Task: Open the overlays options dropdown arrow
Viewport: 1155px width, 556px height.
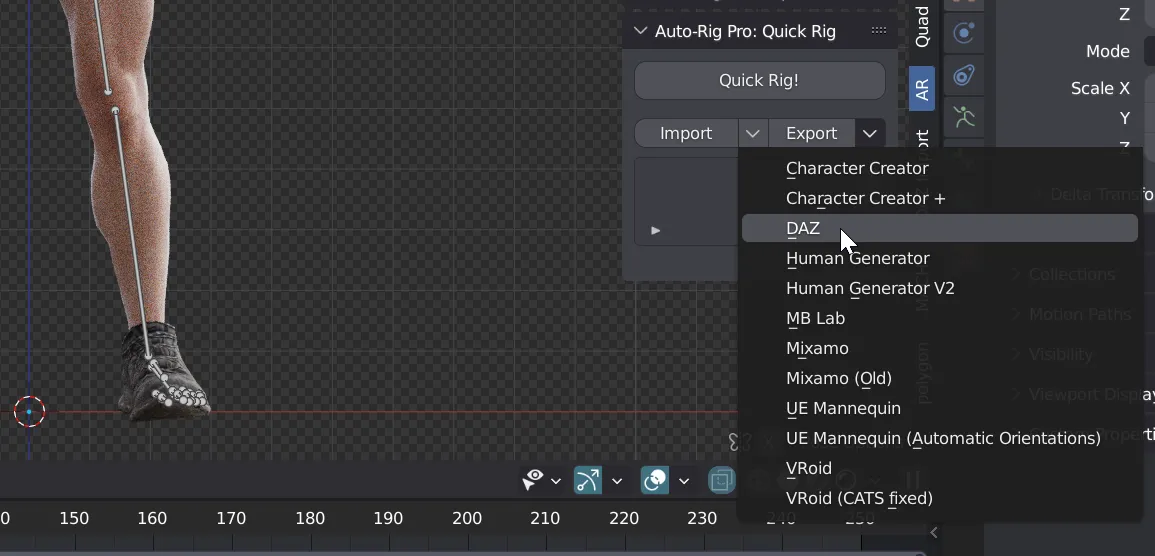Action: click(684, 481)
